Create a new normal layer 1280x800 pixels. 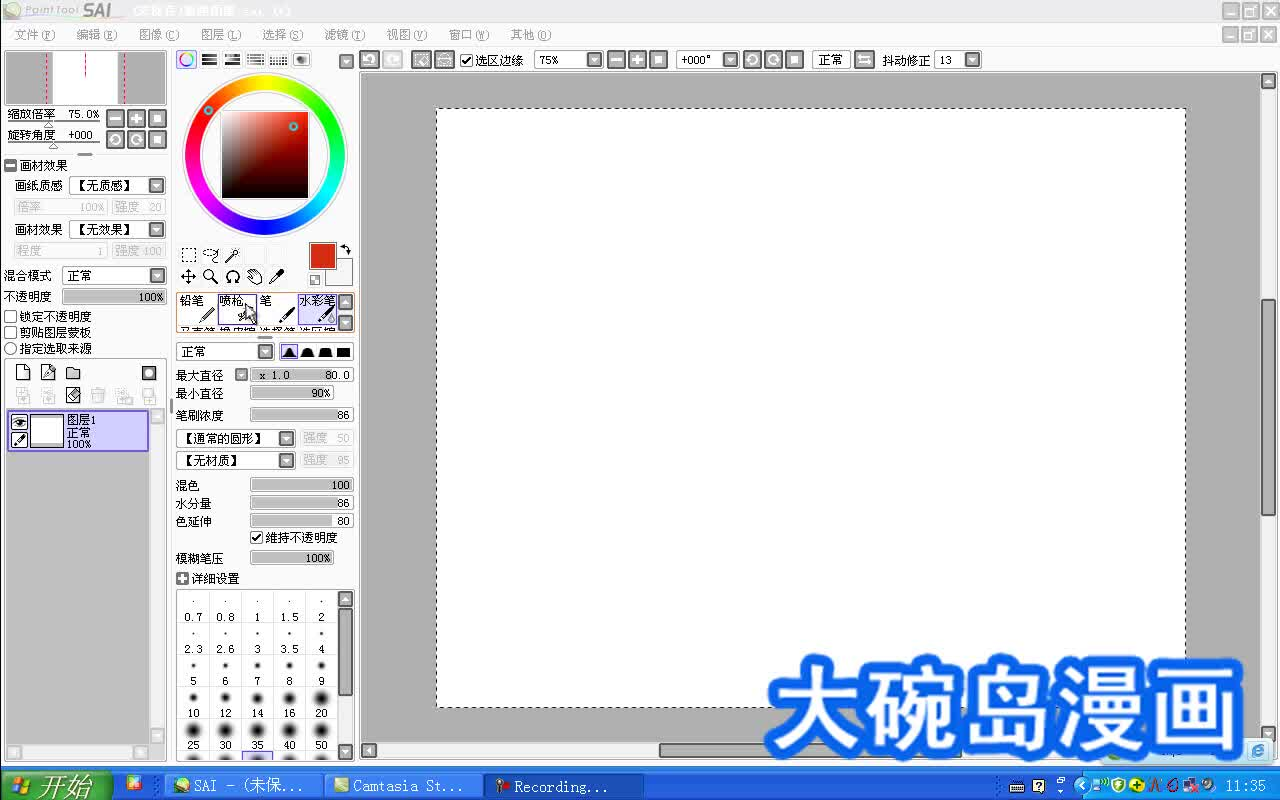(x=22, y=373)
